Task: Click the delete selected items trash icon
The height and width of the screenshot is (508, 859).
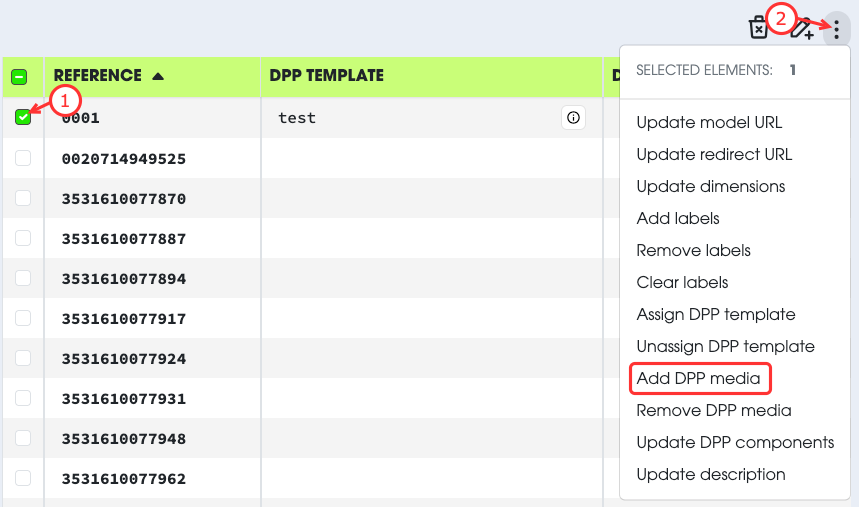Action: [x=759, y=28]
